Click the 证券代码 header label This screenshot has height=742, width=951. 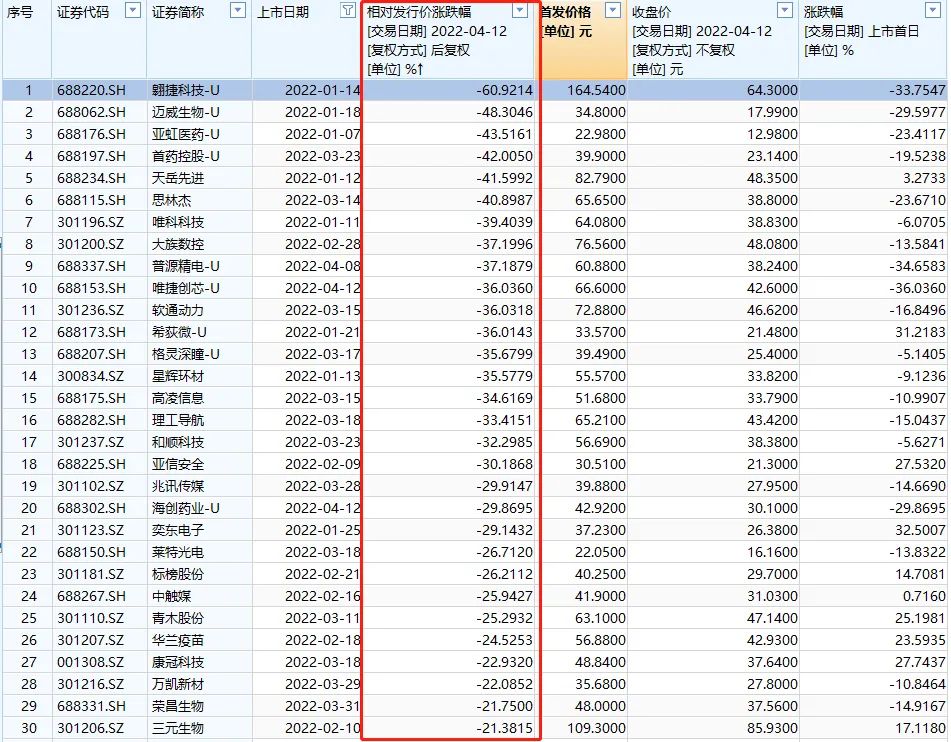(83, 12)
